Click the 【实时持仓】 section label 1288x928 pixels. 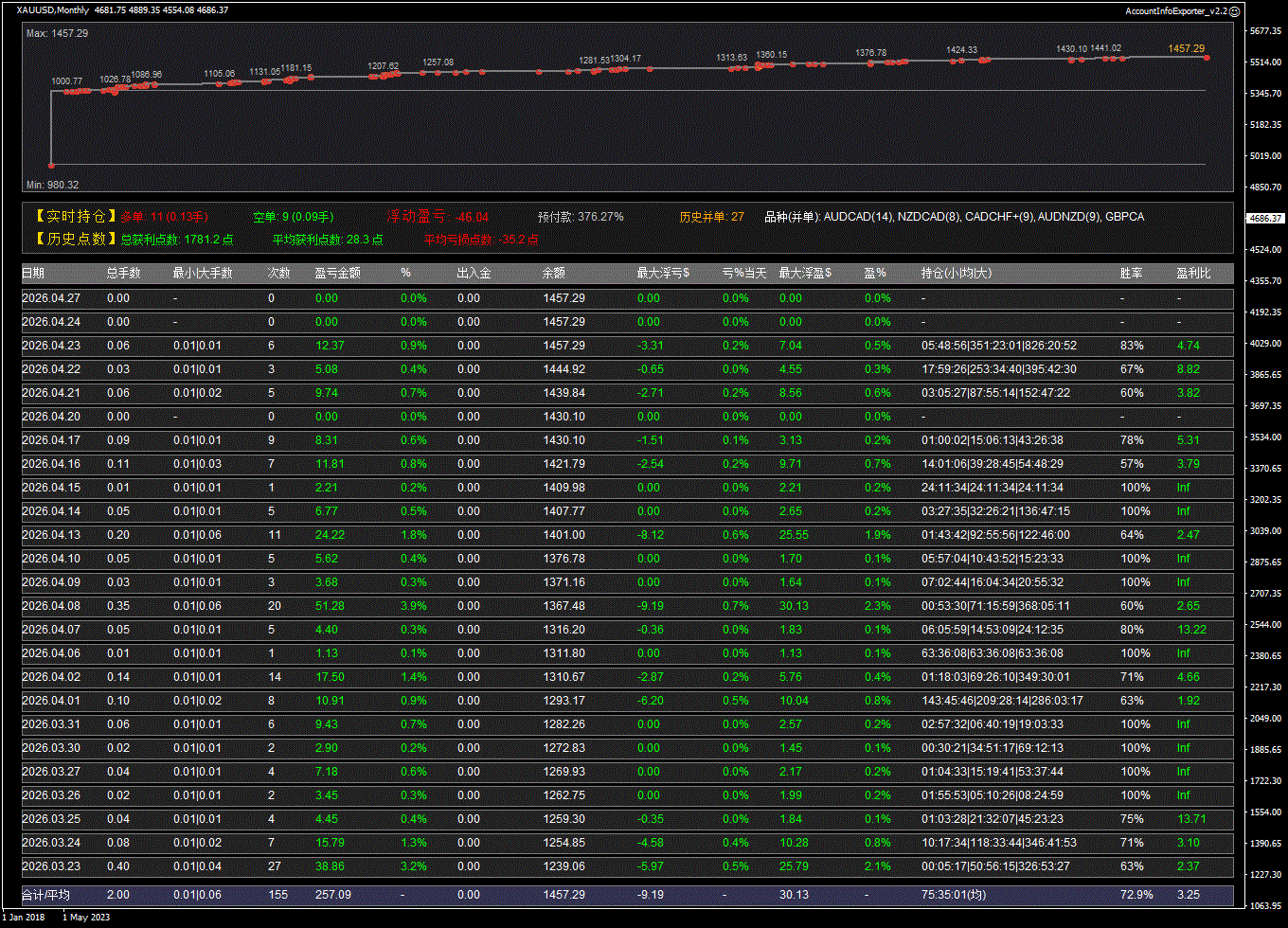coord(70,217)
